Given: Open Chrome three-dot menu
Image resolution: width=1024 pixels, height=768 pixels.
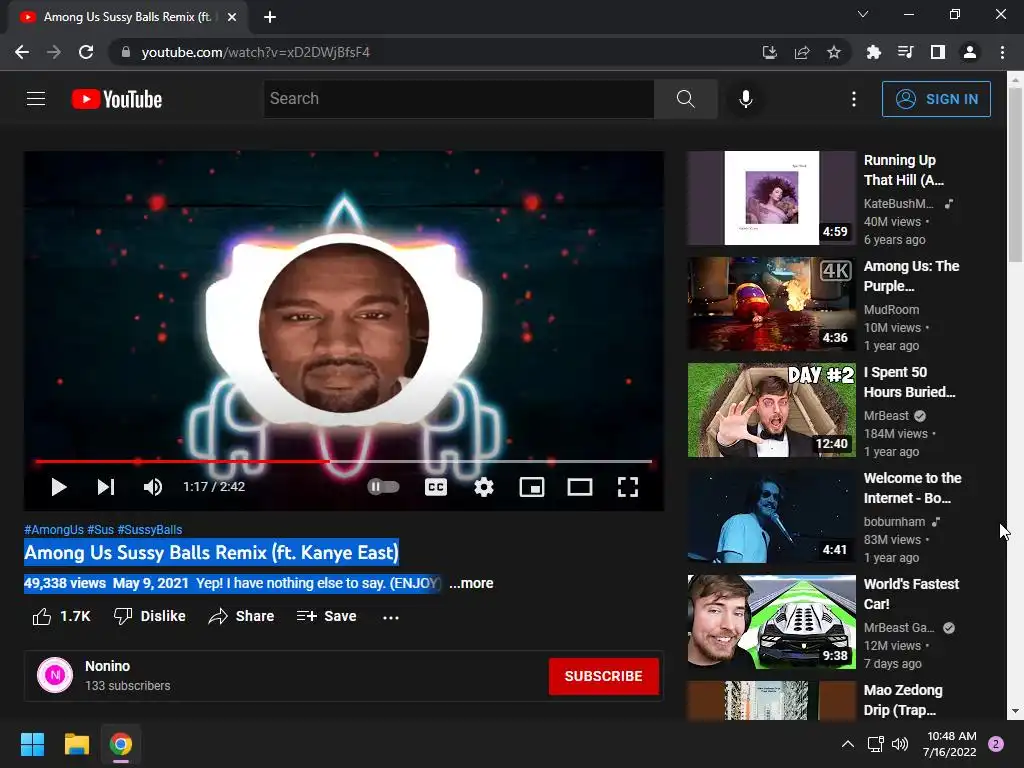Looking at the screenshot, I should coord(1002,52).
